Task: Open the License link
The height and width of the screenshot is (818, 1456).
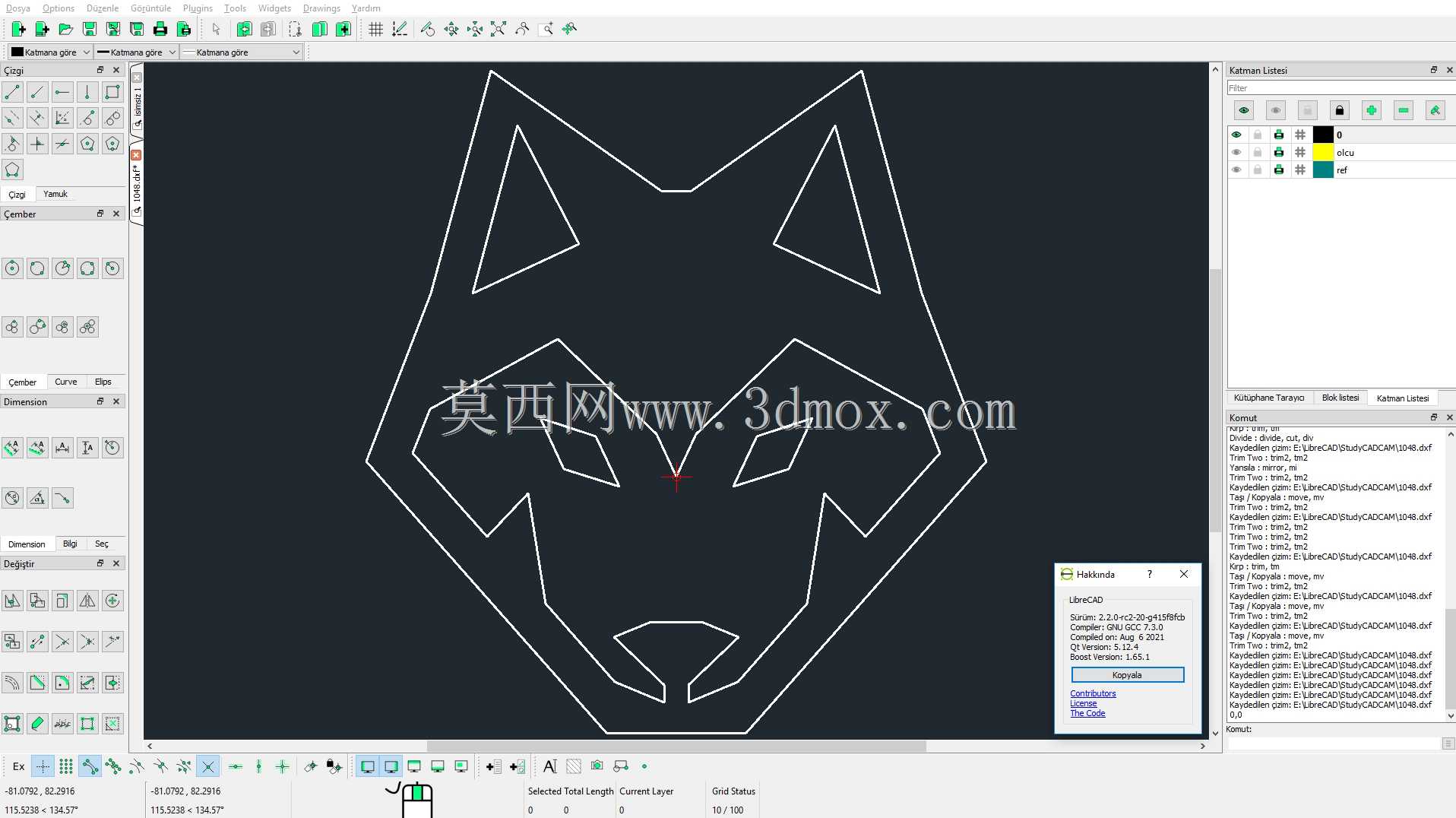Action: coord(1084,703)
